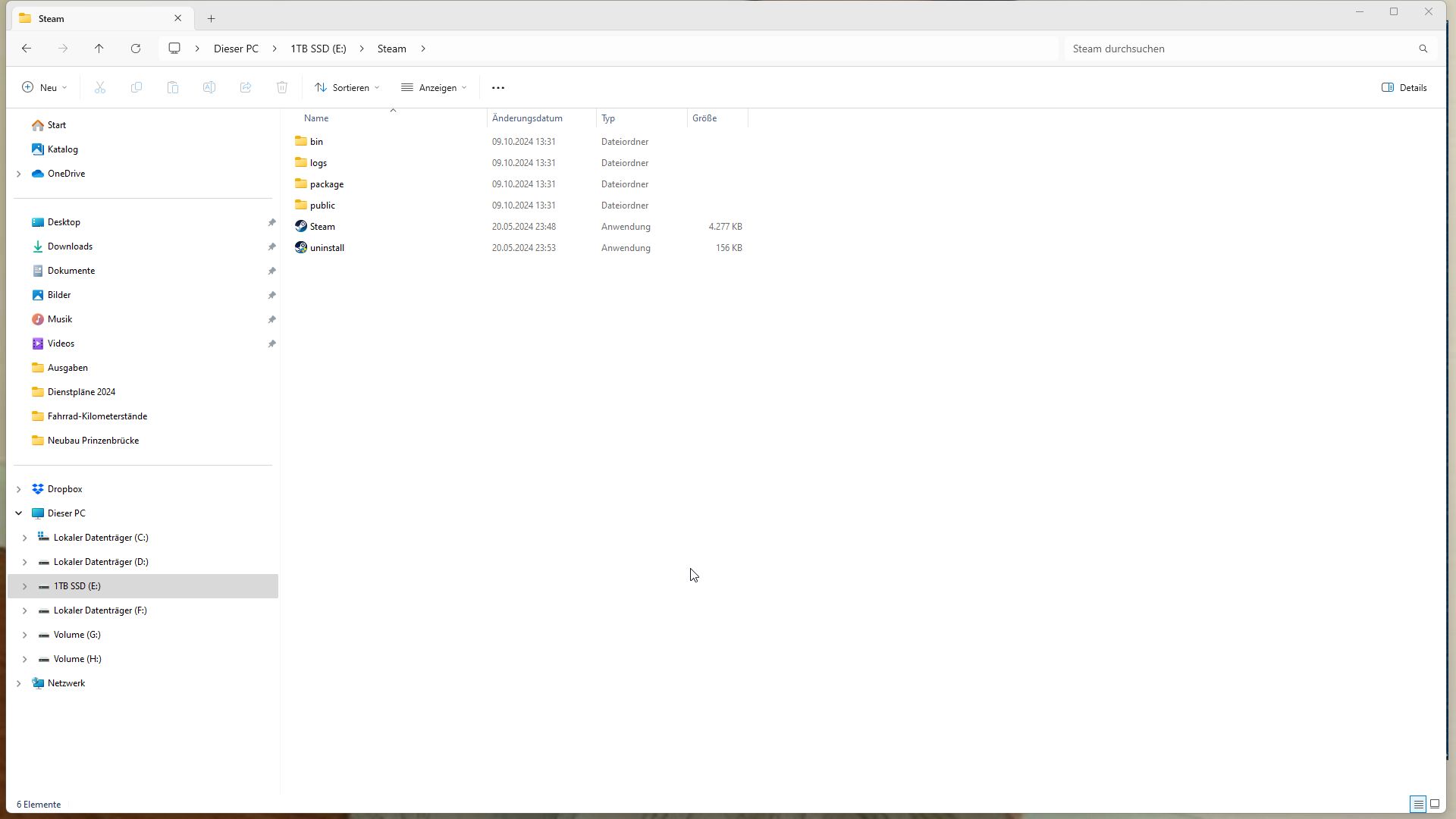This screenshot has height=819, width=1456.
Task: Navigate up one folder level
Action: pos(99,49)
